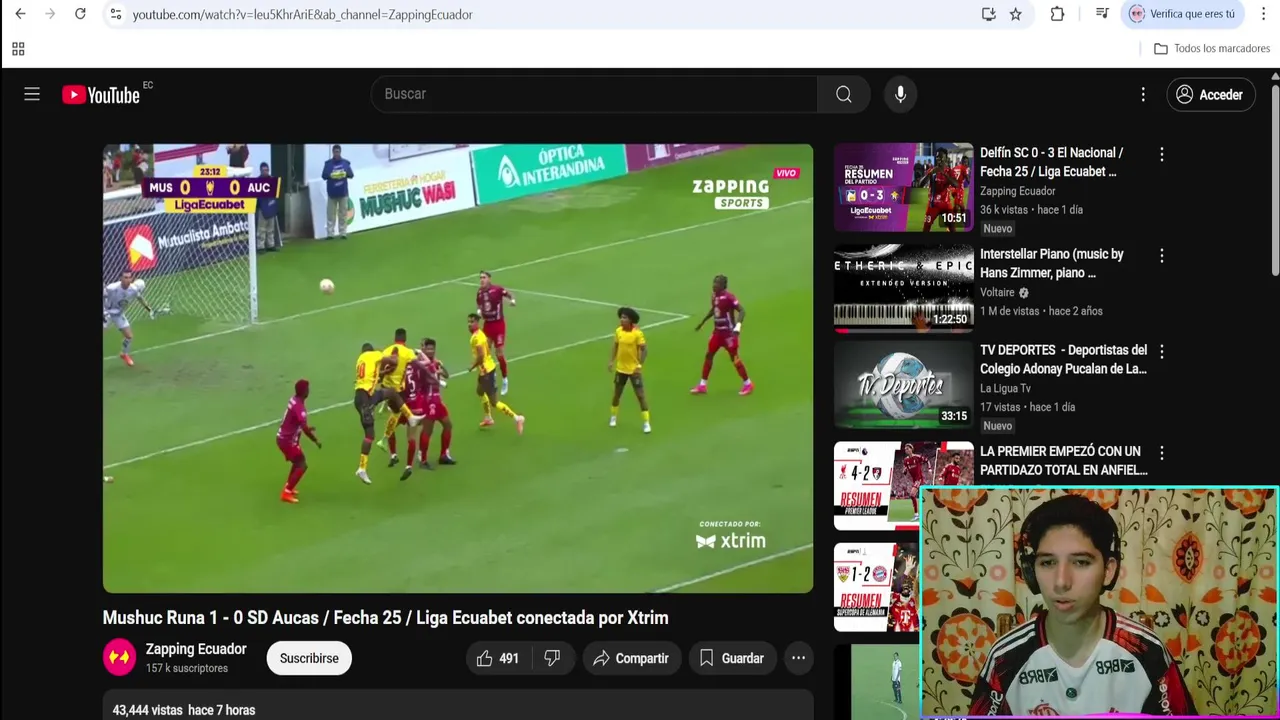Click the magnifying glass search button
Viewport: 1280px width, 720px height.
[844, 94]
